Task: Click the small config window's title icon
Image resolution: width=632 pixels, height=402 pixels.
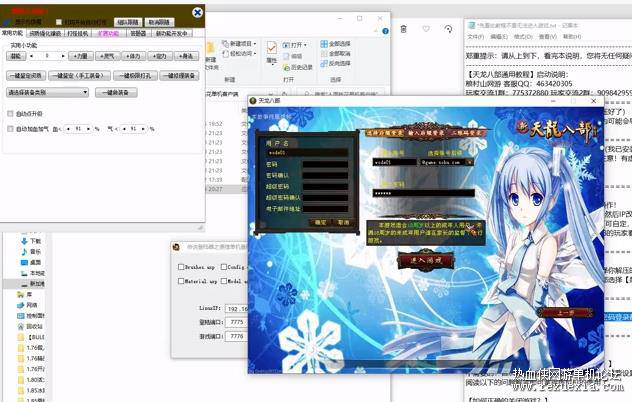Action: 176,247
